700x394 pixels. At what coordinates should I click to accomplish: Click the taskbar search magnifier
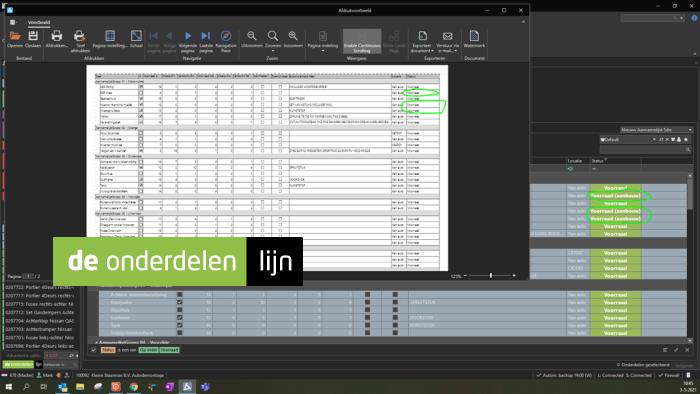point(26,387)
